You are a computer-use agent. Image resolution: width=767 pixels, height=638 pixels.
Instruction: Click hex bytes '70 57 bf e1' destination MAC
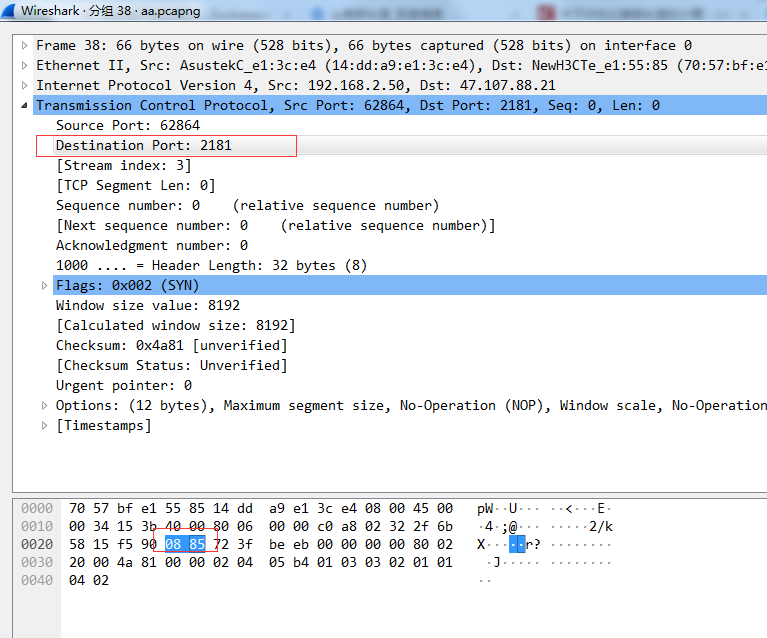coord(113,508)
